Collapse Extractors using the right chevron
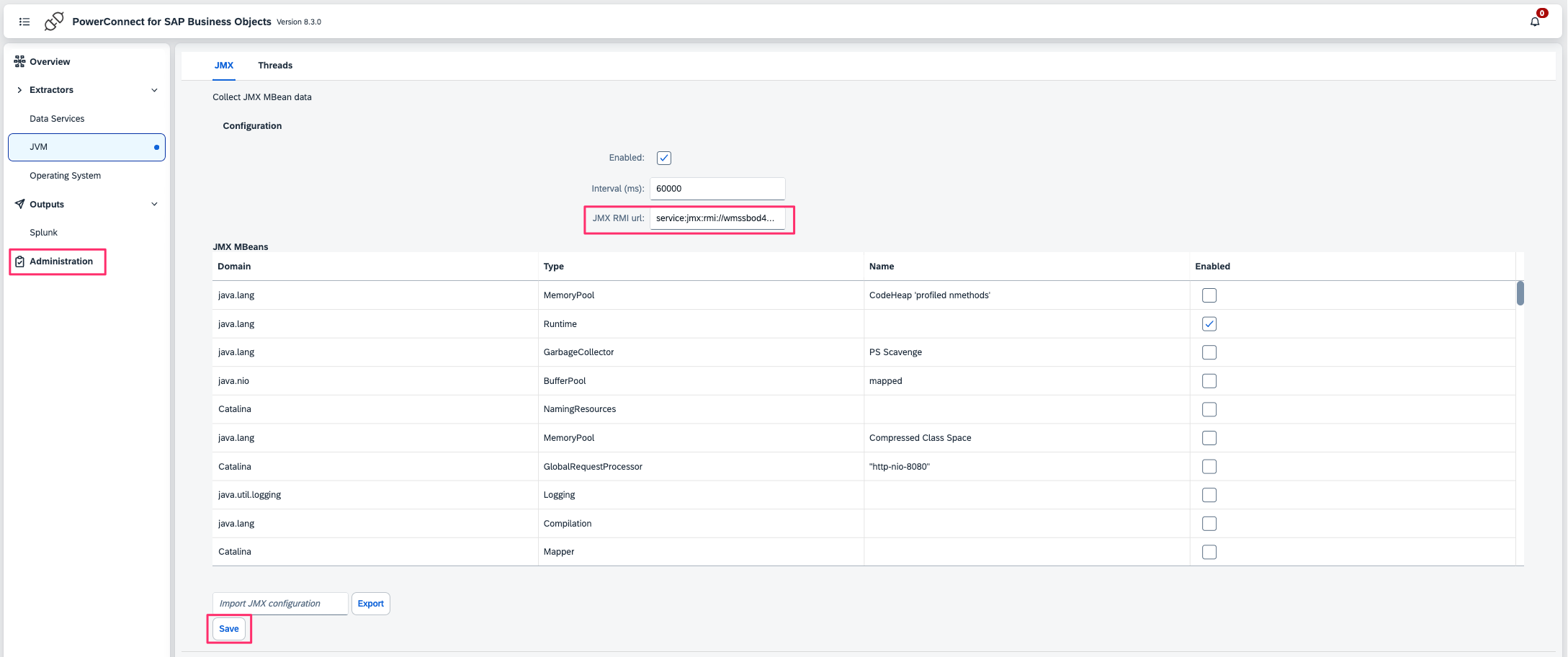This screenshot has height=657, width=1568. pyautogui.click(x=154, y=90)
